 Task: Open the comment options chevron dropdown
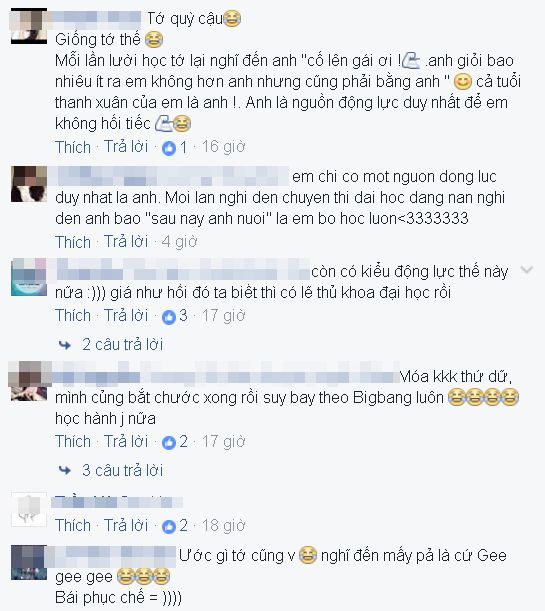tap(527, 270)
